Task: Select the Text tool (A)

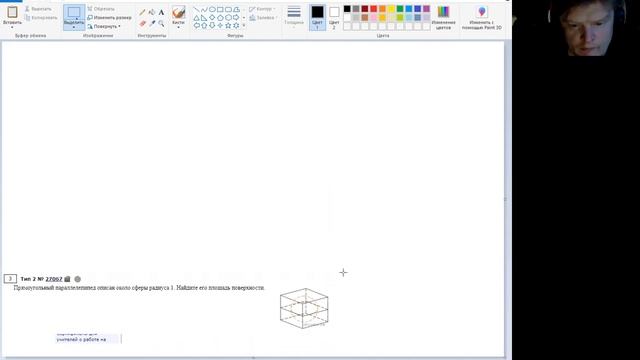Action: [161, 12]
